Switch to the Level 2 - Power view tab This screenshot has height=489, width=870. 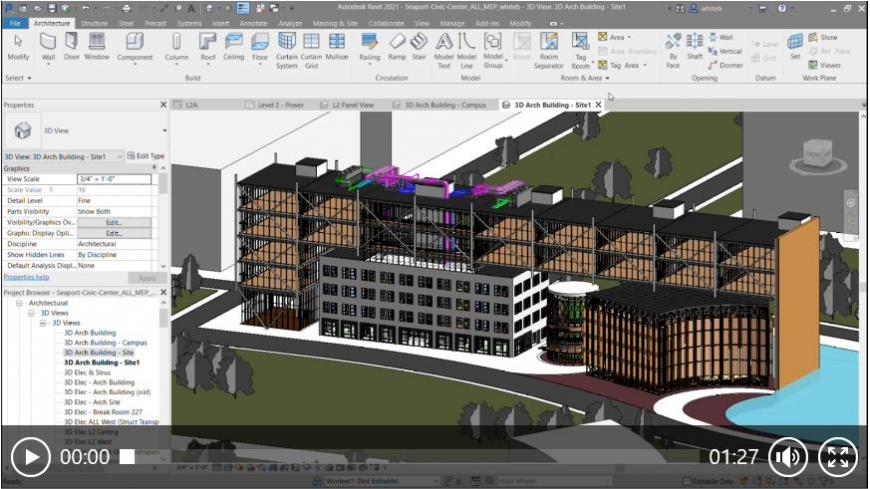pos(281,105)
